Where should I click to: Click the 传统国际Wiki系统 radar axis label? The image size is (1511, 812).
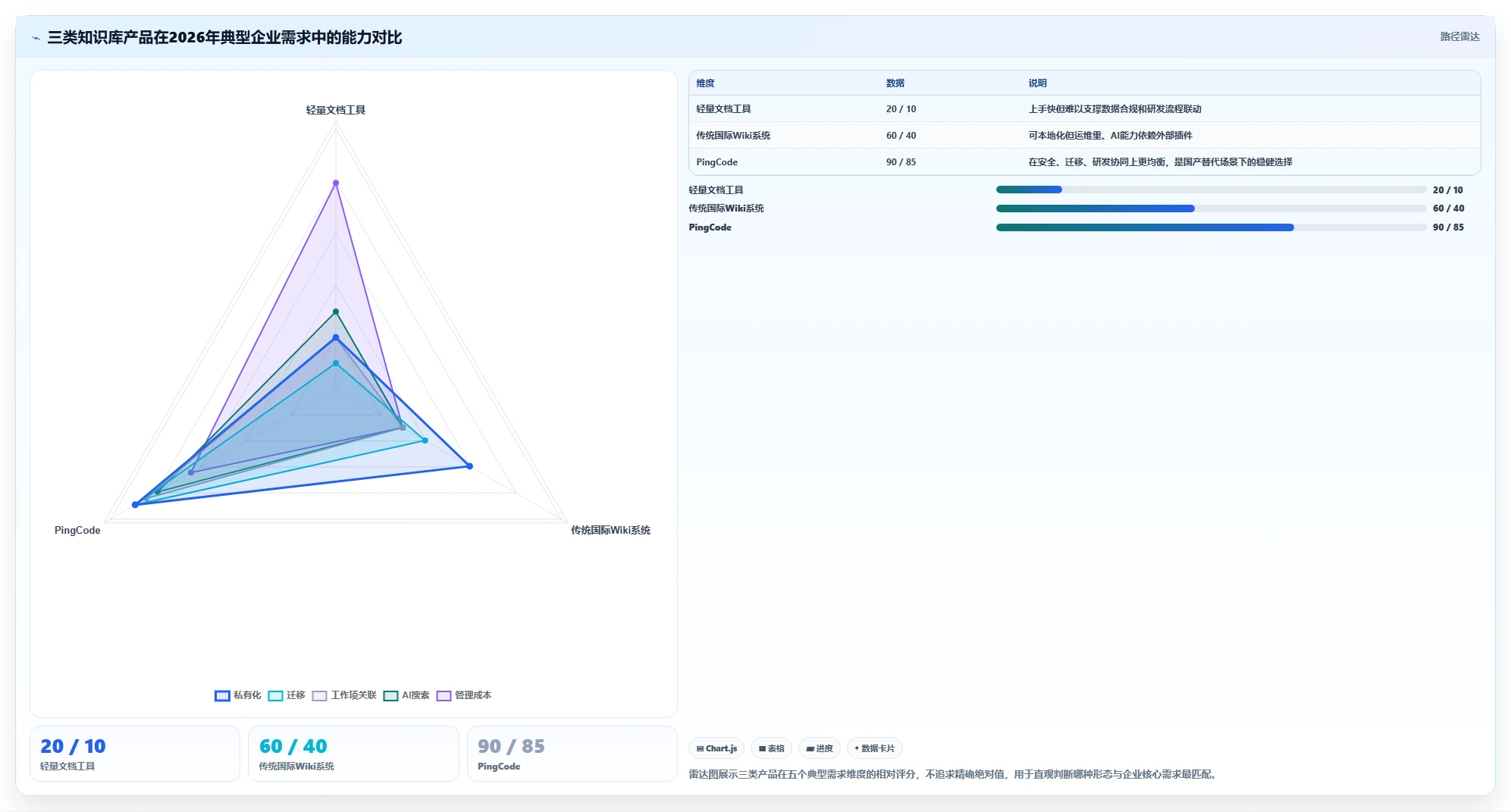[x=610, y=531]
